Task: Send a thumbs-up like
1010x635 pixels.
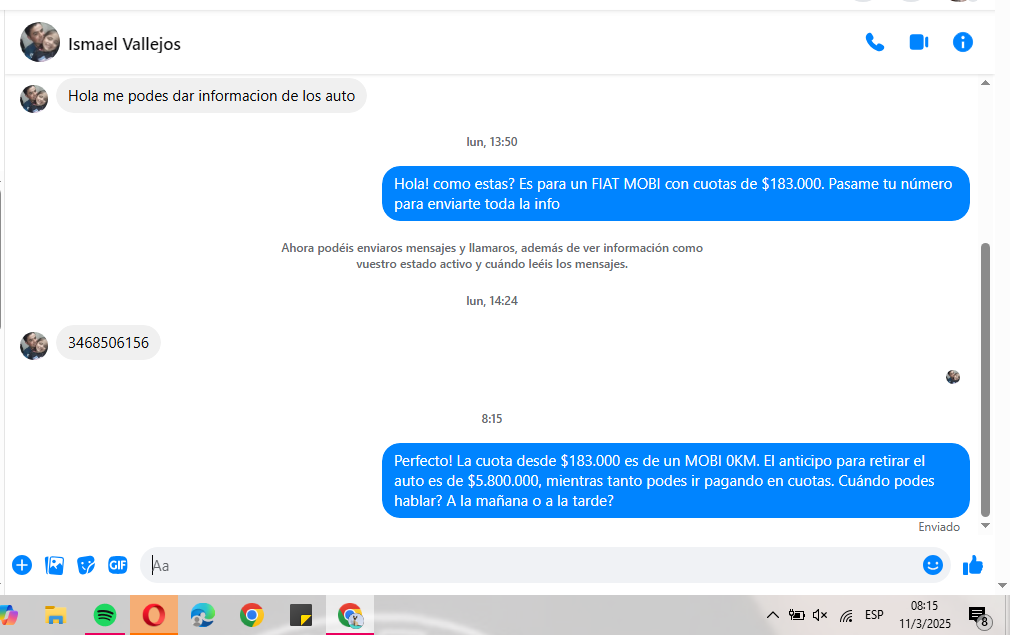Action: tap(972, 565)
